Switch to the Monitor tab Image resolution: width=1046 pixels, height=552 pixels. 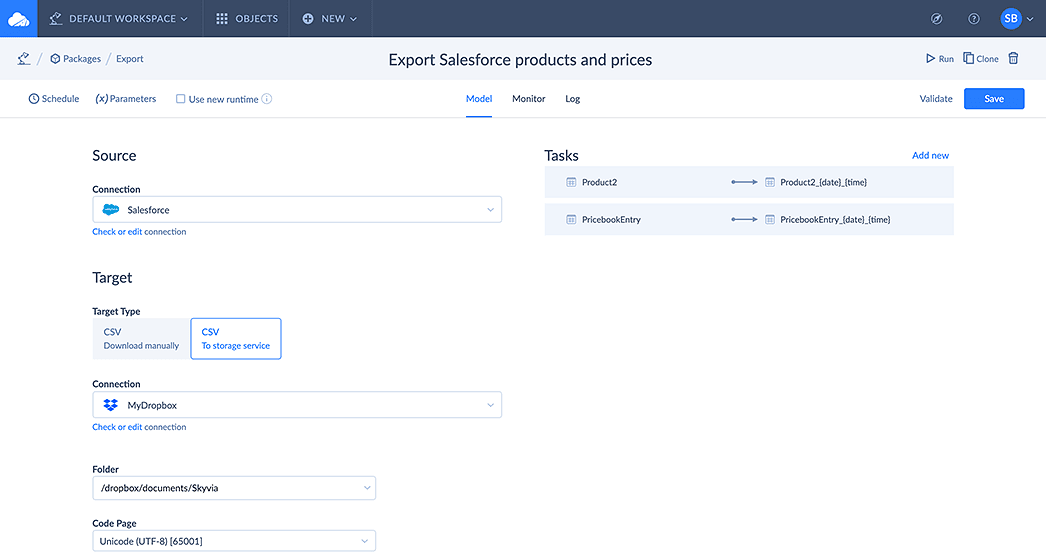point(528,99)
